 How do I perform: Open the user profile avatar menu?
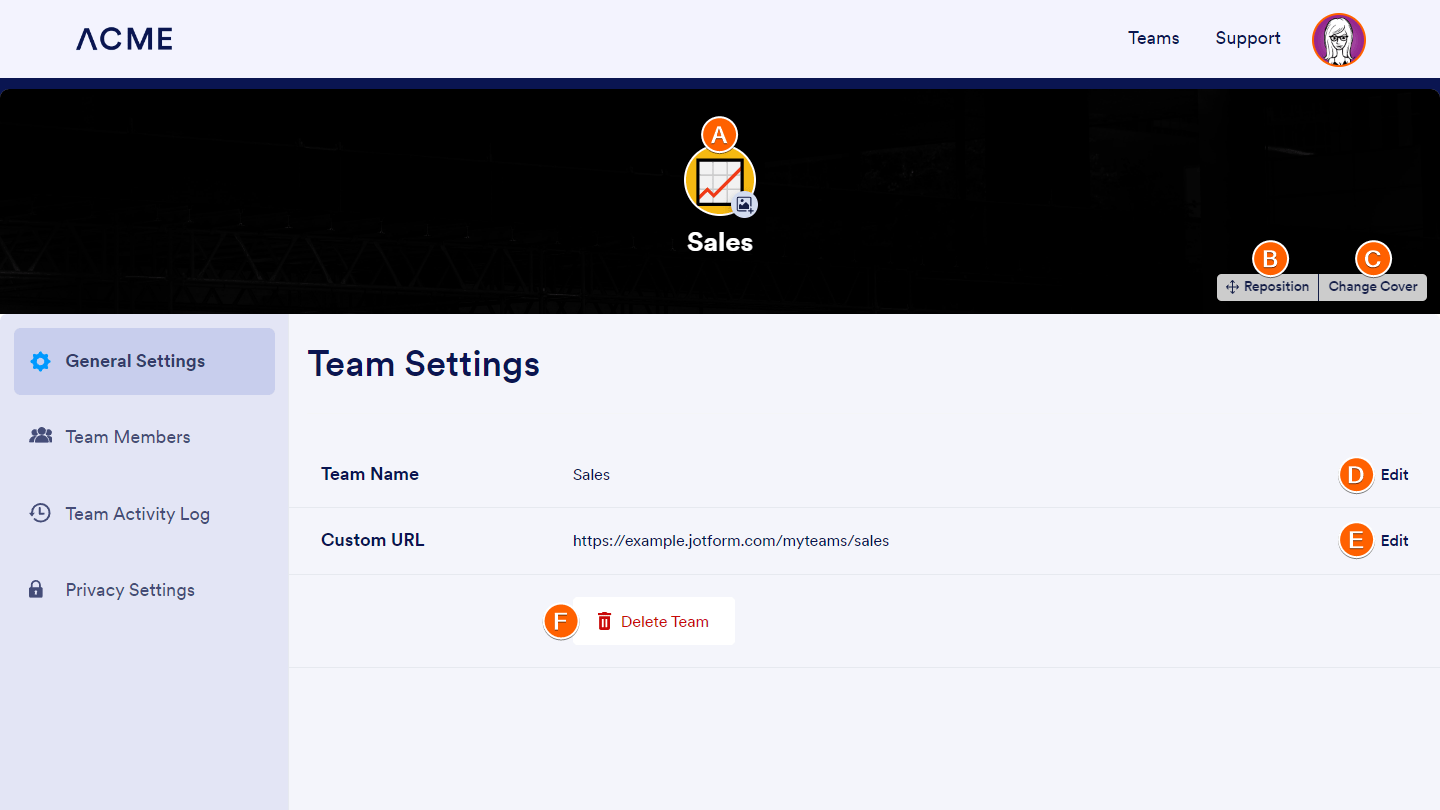(1338, 40)
